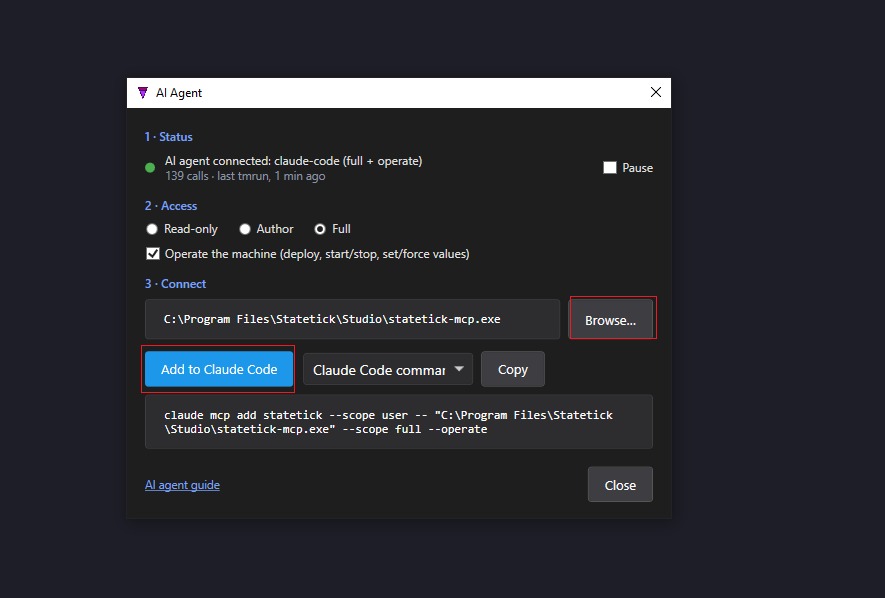Click '139 calls · last tmrun' text

point(245,176)
